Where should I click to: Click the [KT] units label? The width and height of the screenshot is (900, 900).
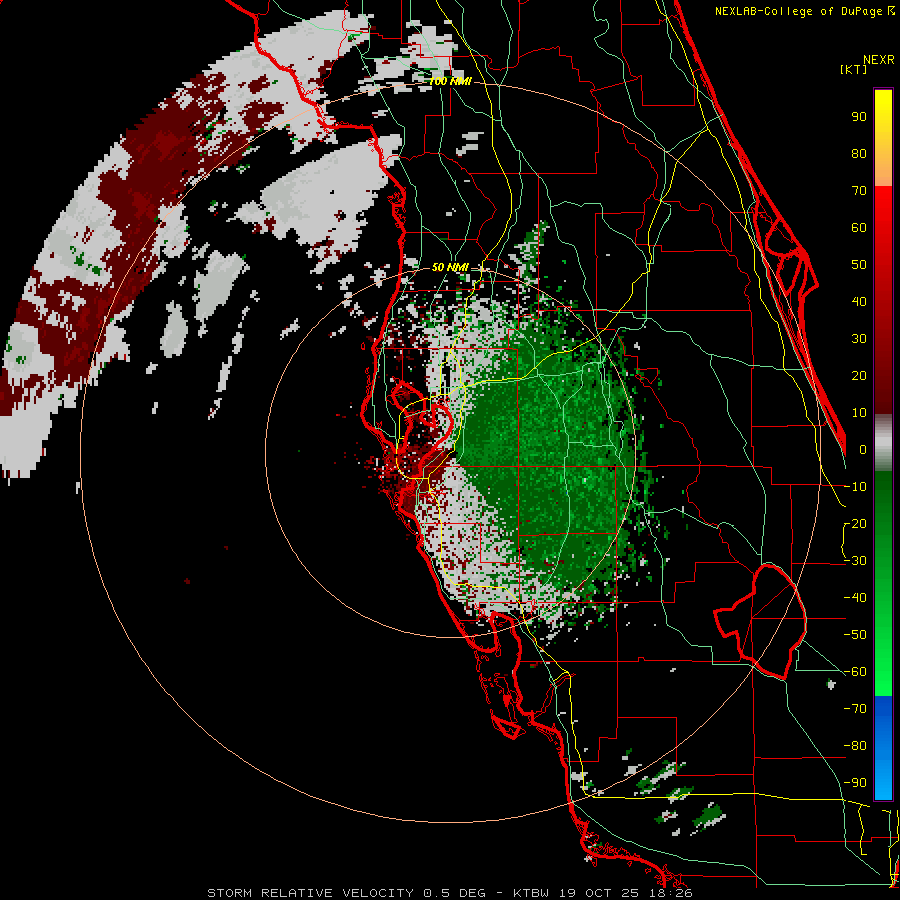pos(853,69)
